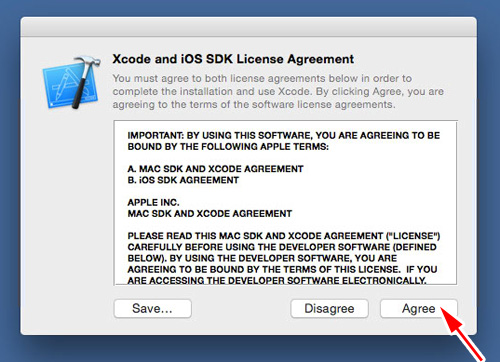
Task: Click inside the license text box
Action: pyautogui.click(x=285, y=203)
